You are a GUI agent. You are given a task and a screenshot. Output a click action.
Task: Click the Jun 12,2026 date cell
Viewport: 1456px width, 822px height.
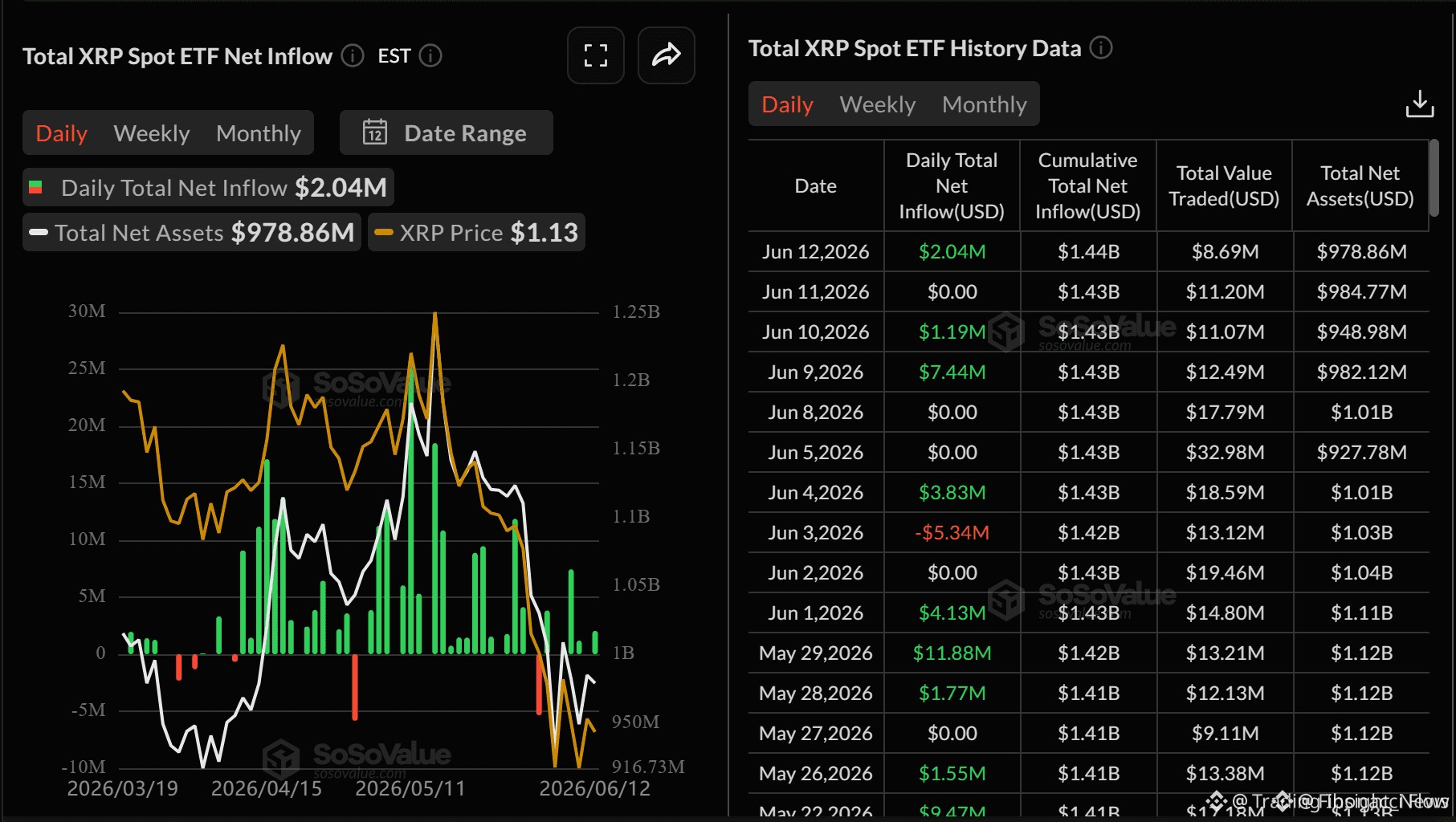tap(816, 252)
